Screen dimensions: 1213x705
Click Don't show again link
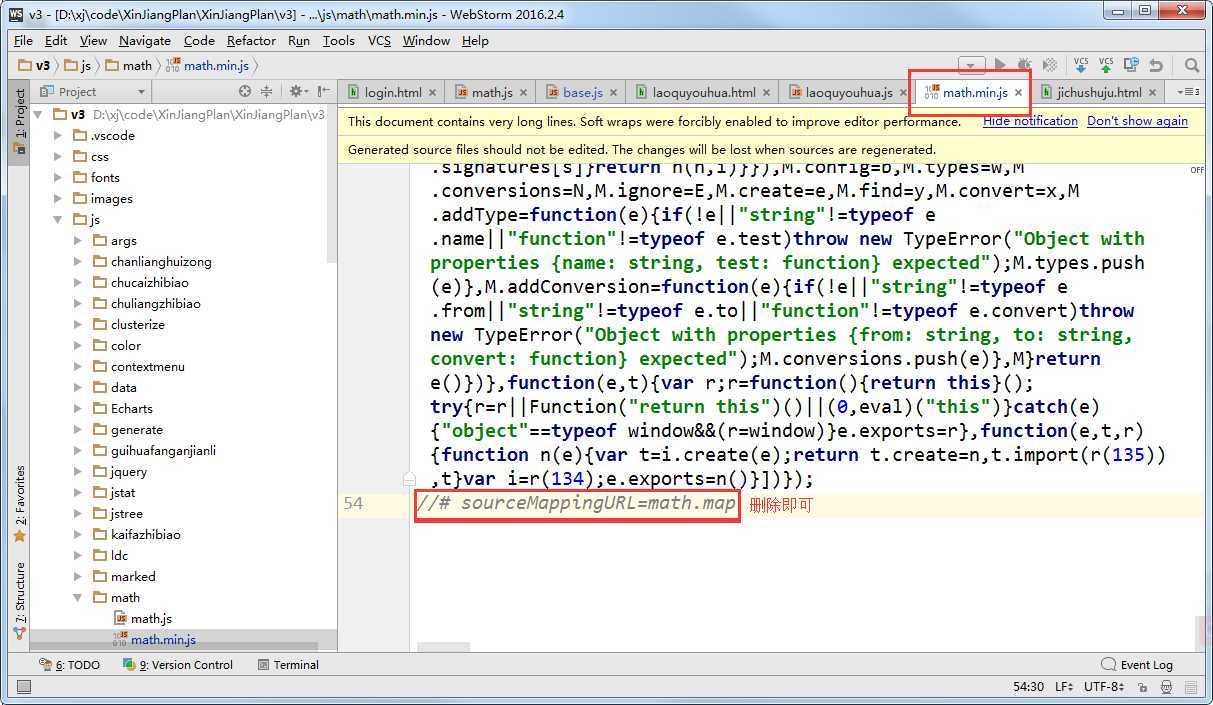click(x=1137, y=121)
